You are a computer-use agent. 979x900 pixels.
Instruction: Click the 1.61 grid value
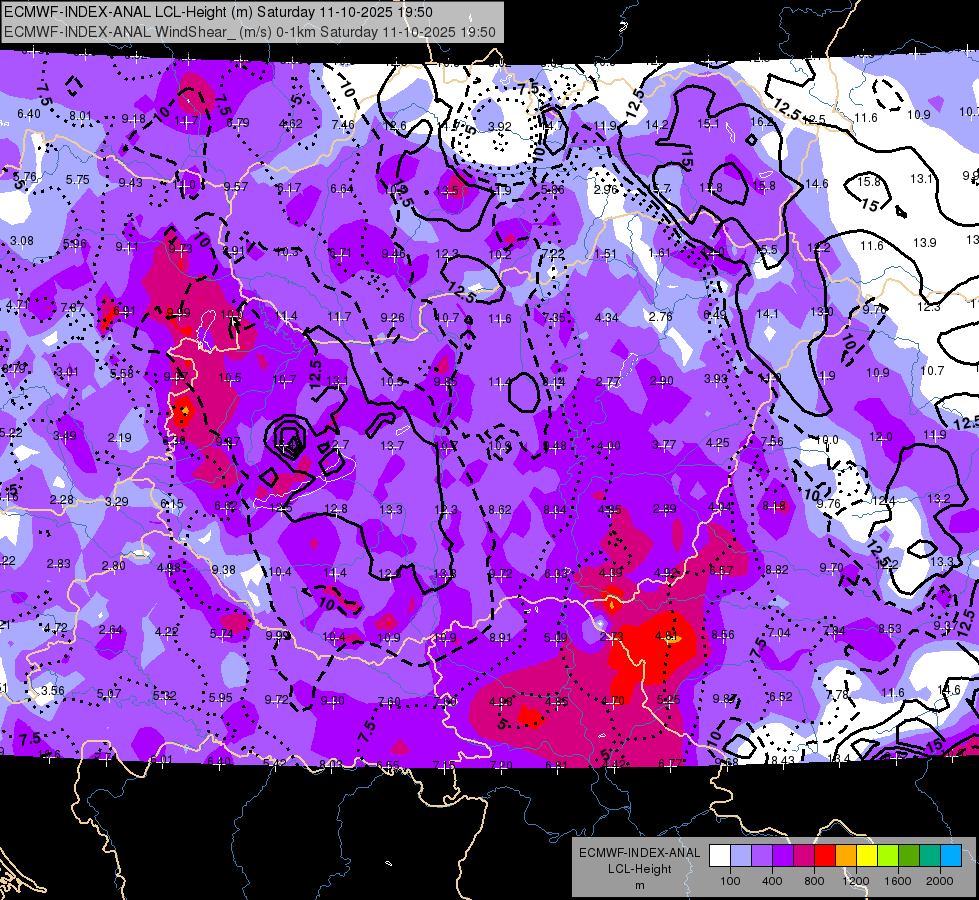pos(659,253)
